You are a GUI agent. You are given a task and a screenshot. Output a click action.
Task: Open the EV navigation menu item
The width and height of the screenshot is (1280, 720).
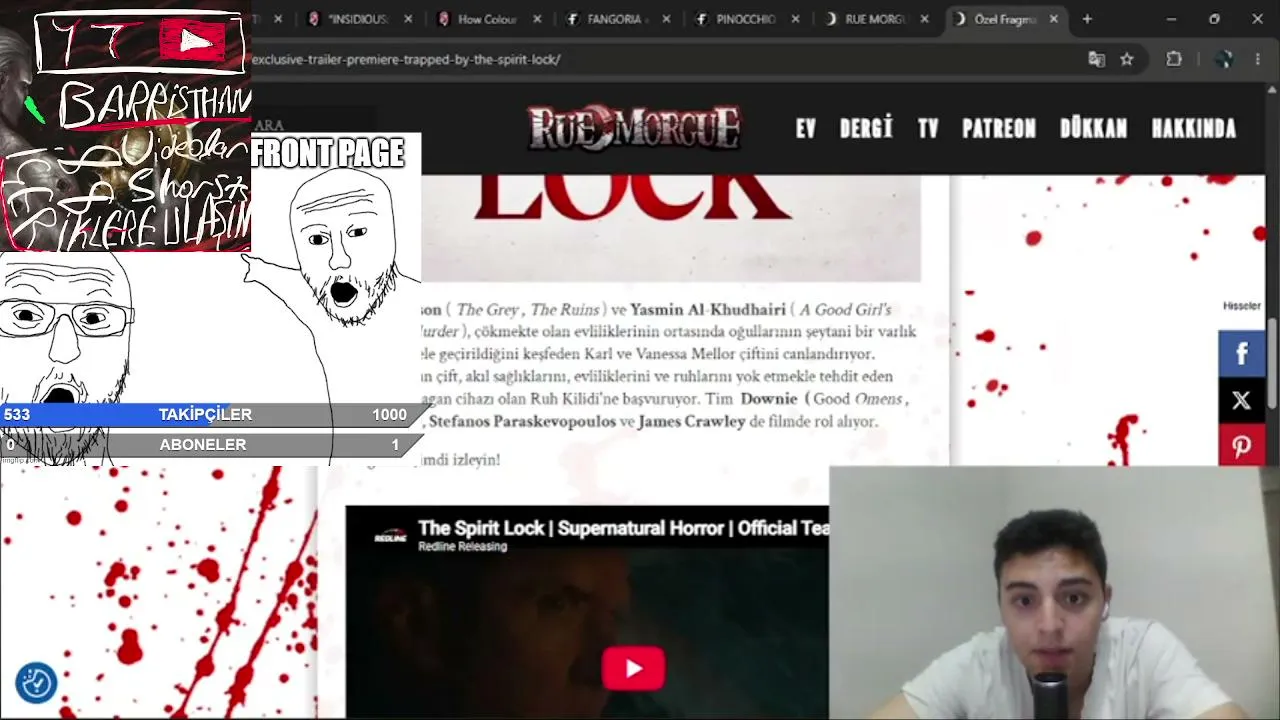[x=806, y=129]
